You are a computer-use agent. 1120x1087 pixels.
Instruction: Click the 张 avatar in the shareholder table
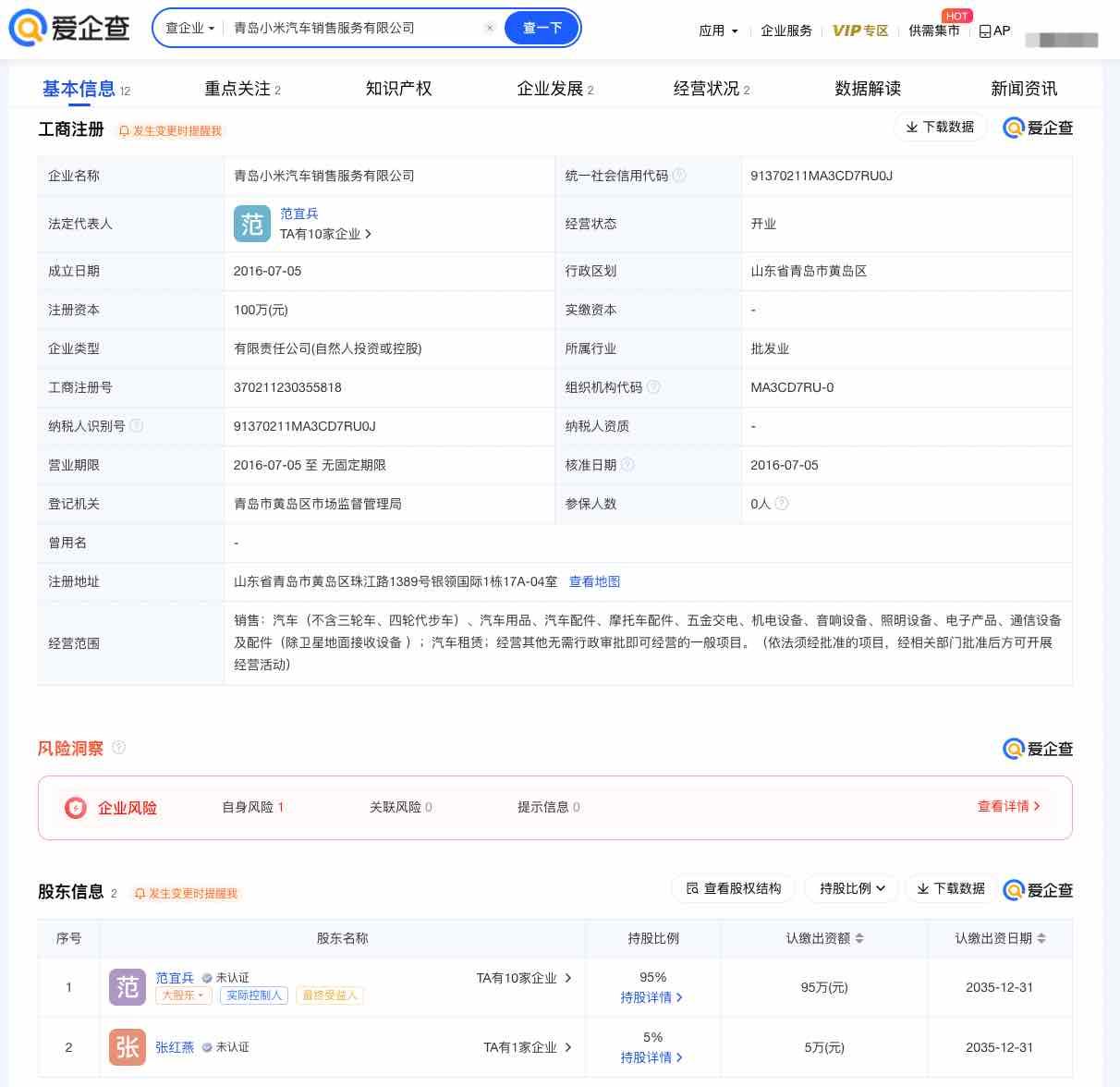click(128, 1047)
